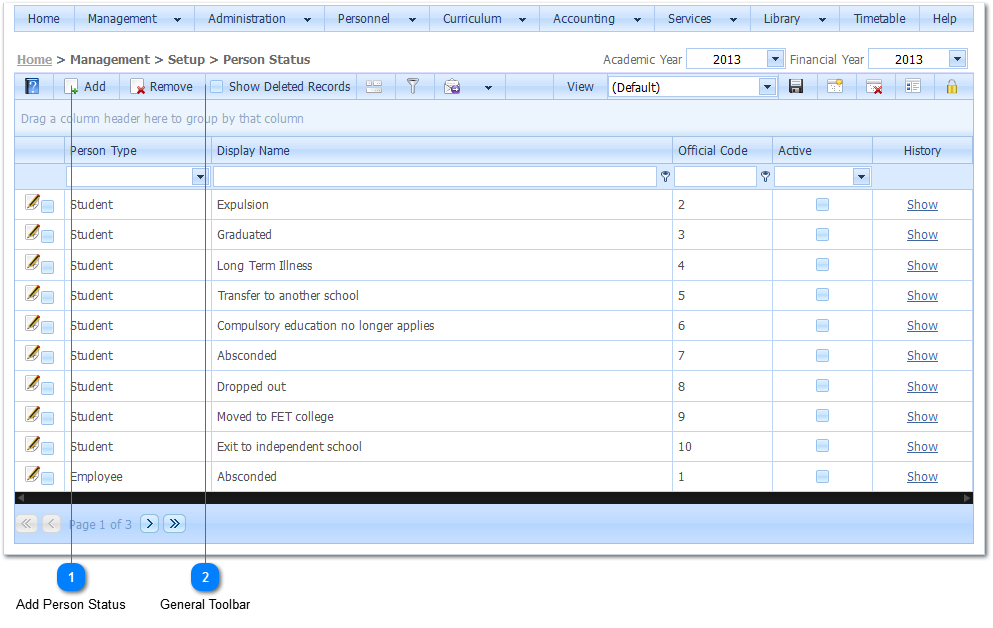Click the Official Code filter condition icon
This screenshot has height=628, width=993.
pyautogui.click(x=765, y=177)
